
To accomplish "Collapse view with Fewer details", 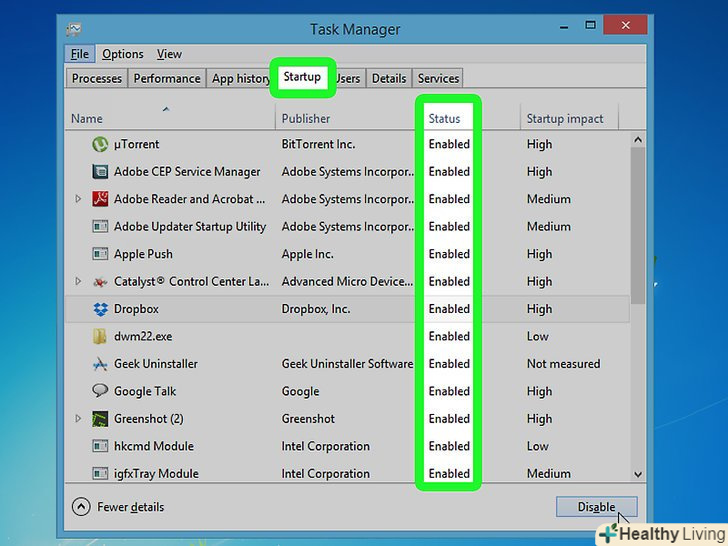I will click(118, 507).
